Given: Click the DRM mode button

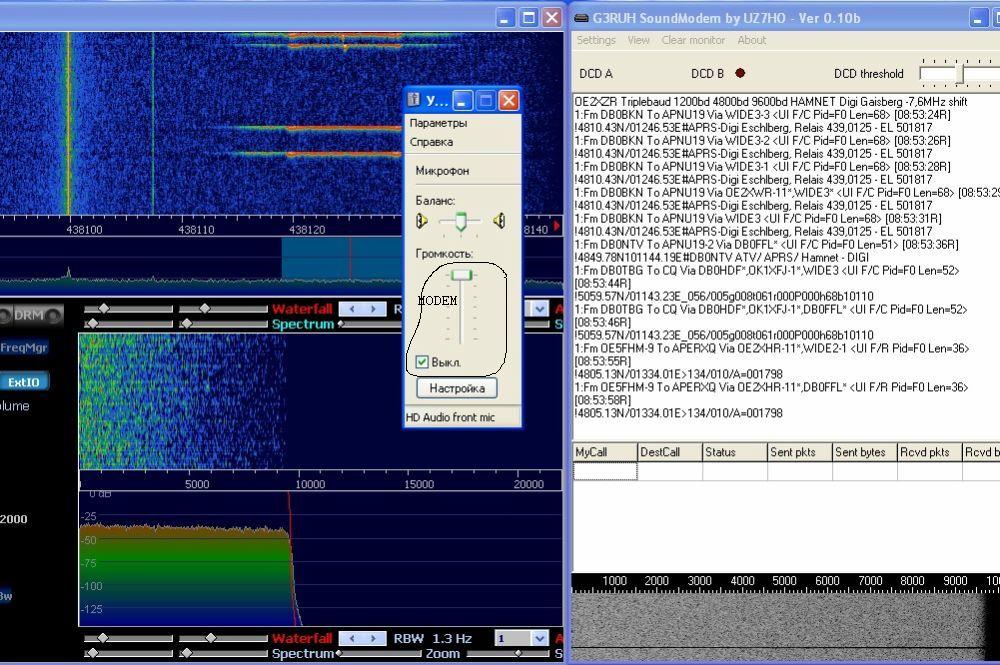Looking at the screenshot, I should [29, 315].
